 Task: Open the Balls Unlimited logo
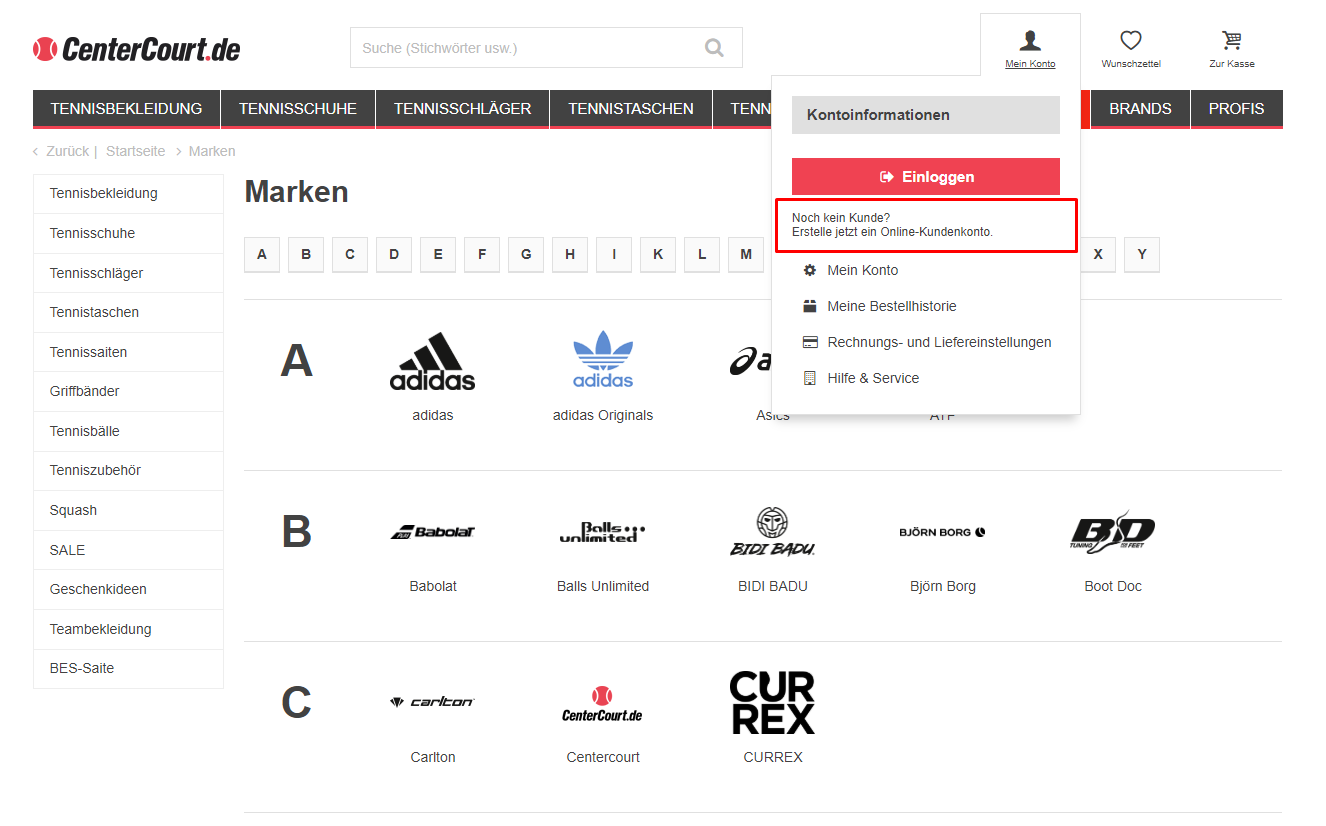(x=603, y=532)
